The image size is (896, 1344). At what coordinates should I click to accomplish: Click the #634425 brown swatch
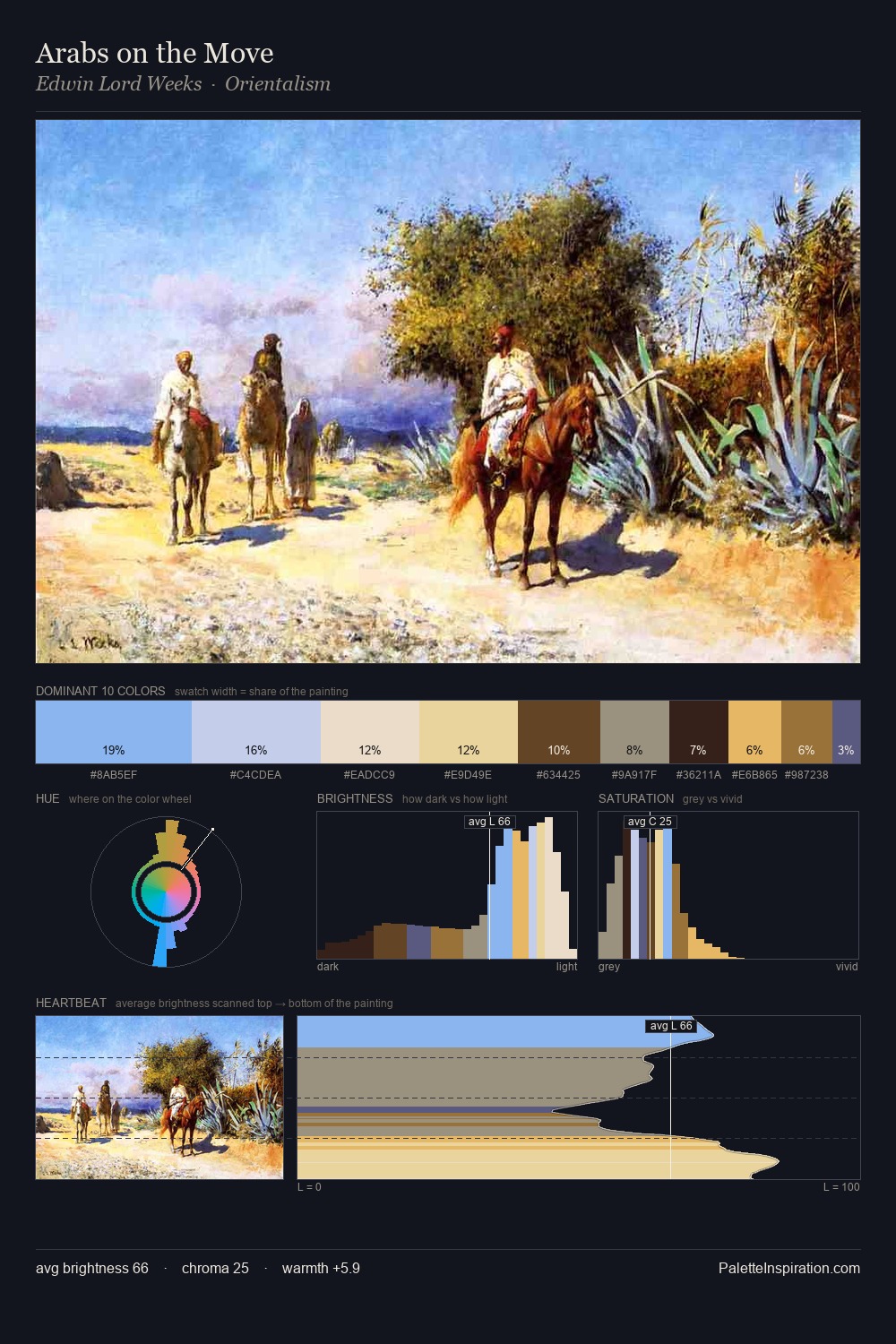[x=559, y=732]
